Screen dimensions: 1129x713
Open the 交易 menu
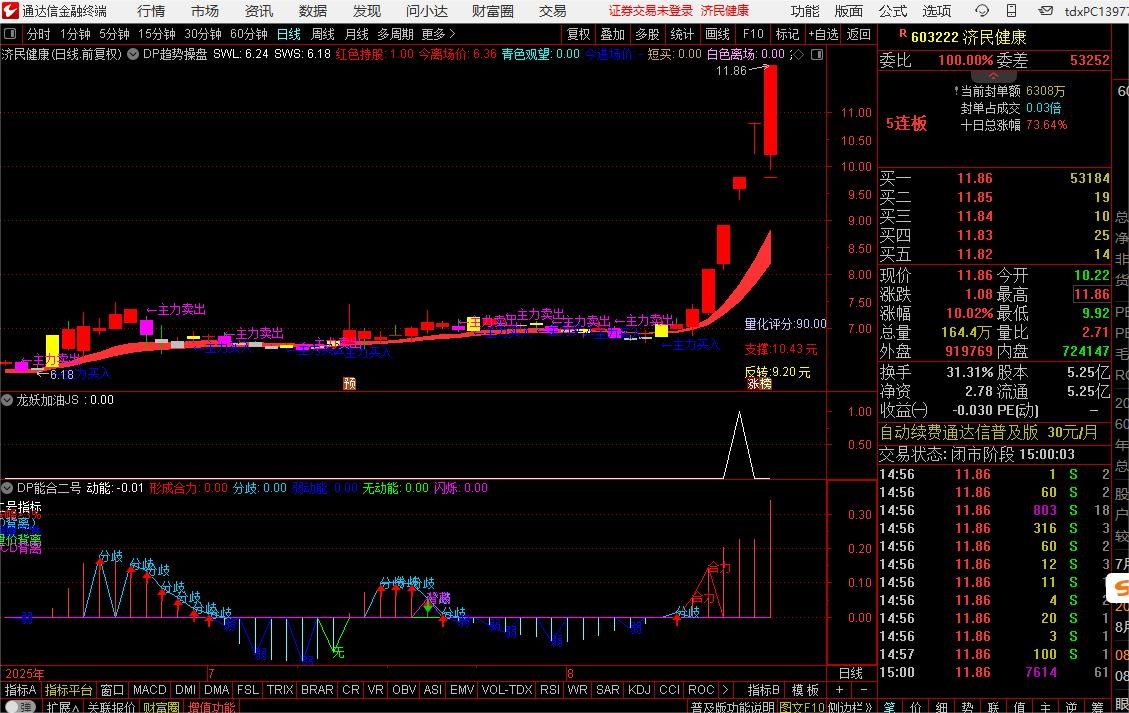(x=552, y=11)
